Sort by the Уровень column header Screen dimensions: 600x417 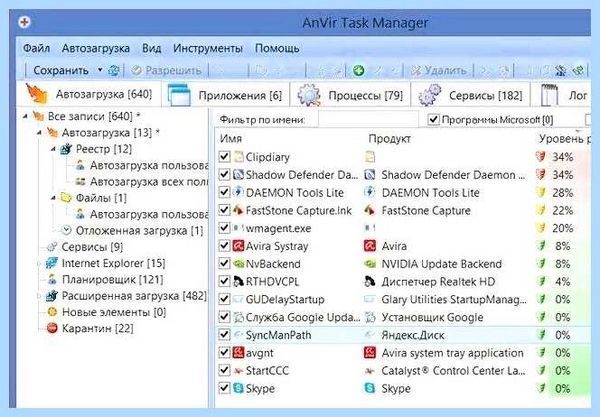564,138
